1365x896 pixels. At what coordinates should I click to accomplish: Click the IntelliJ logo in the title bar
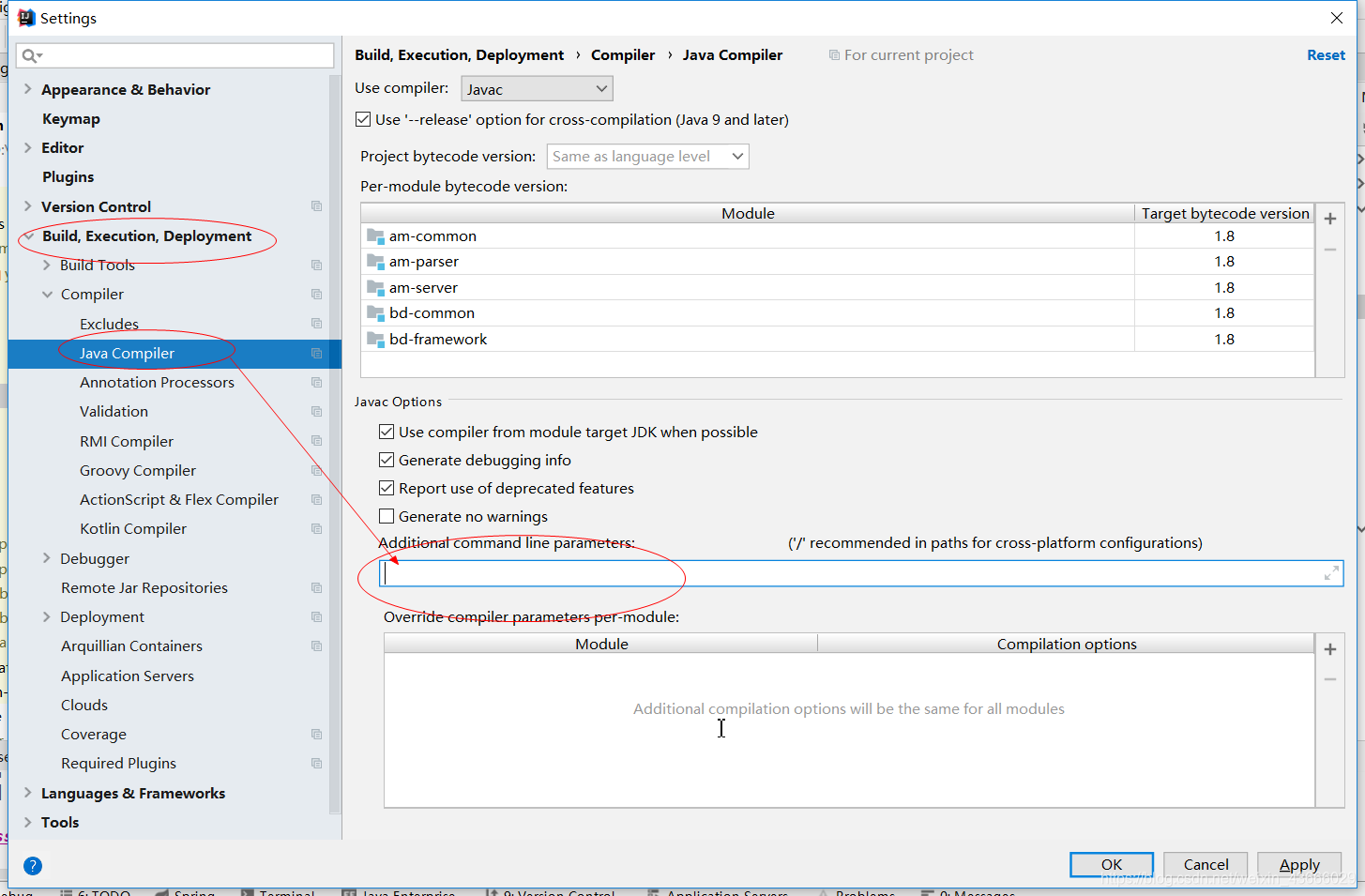click(x=26, y=18)
